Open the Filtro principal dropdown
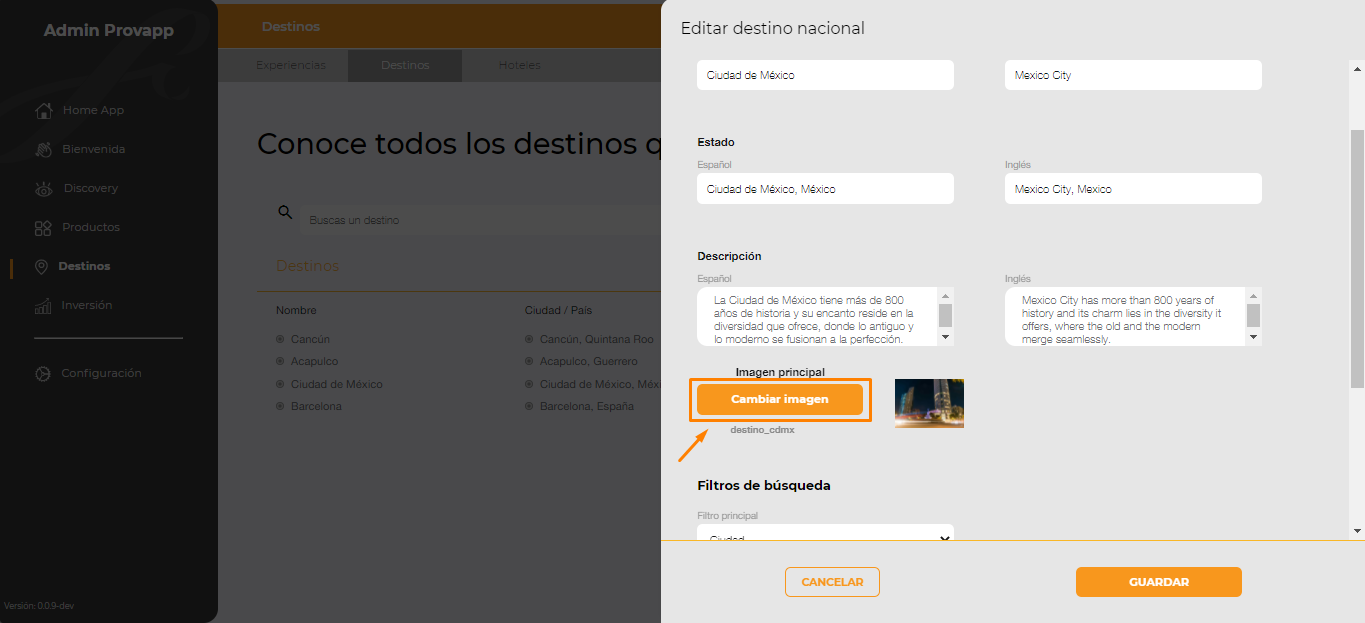This screenshot has height=623, width=1365. tap(825, 534)
